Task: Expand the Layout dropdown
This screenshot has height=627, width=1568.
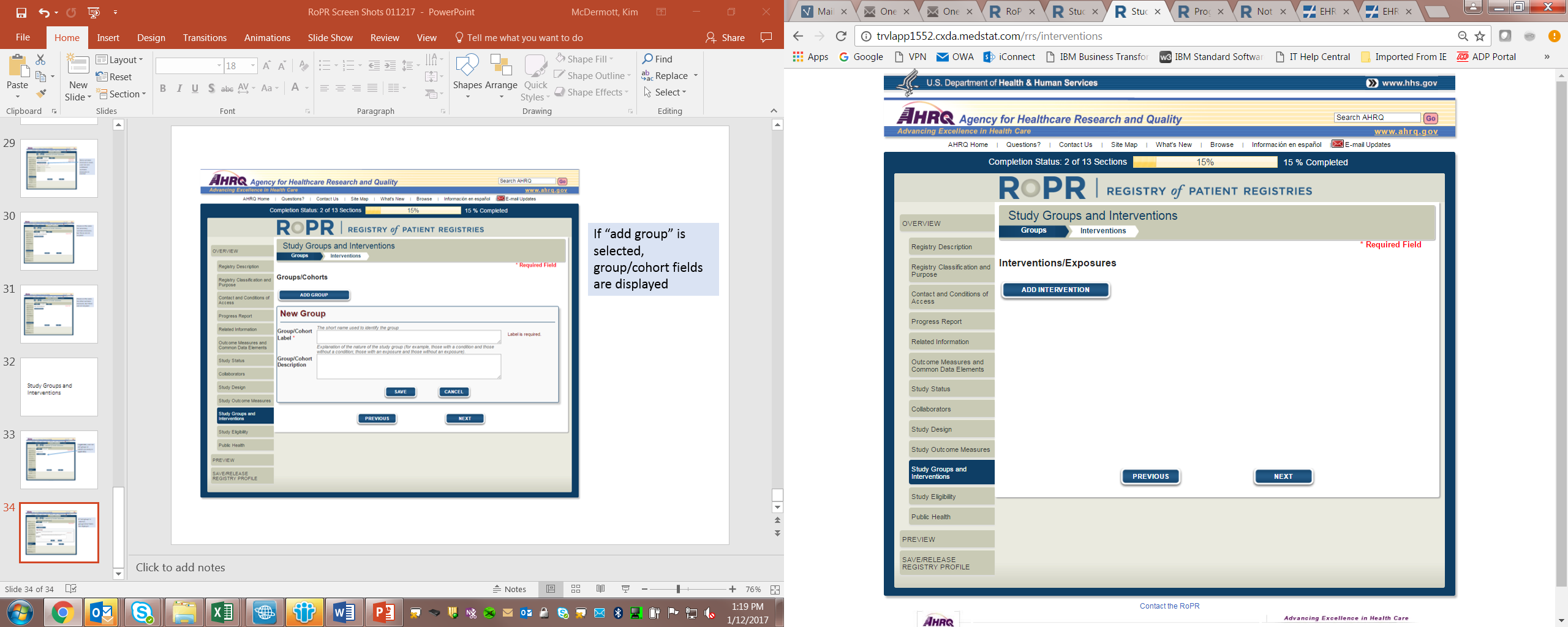Action: (x=120, y=59)
